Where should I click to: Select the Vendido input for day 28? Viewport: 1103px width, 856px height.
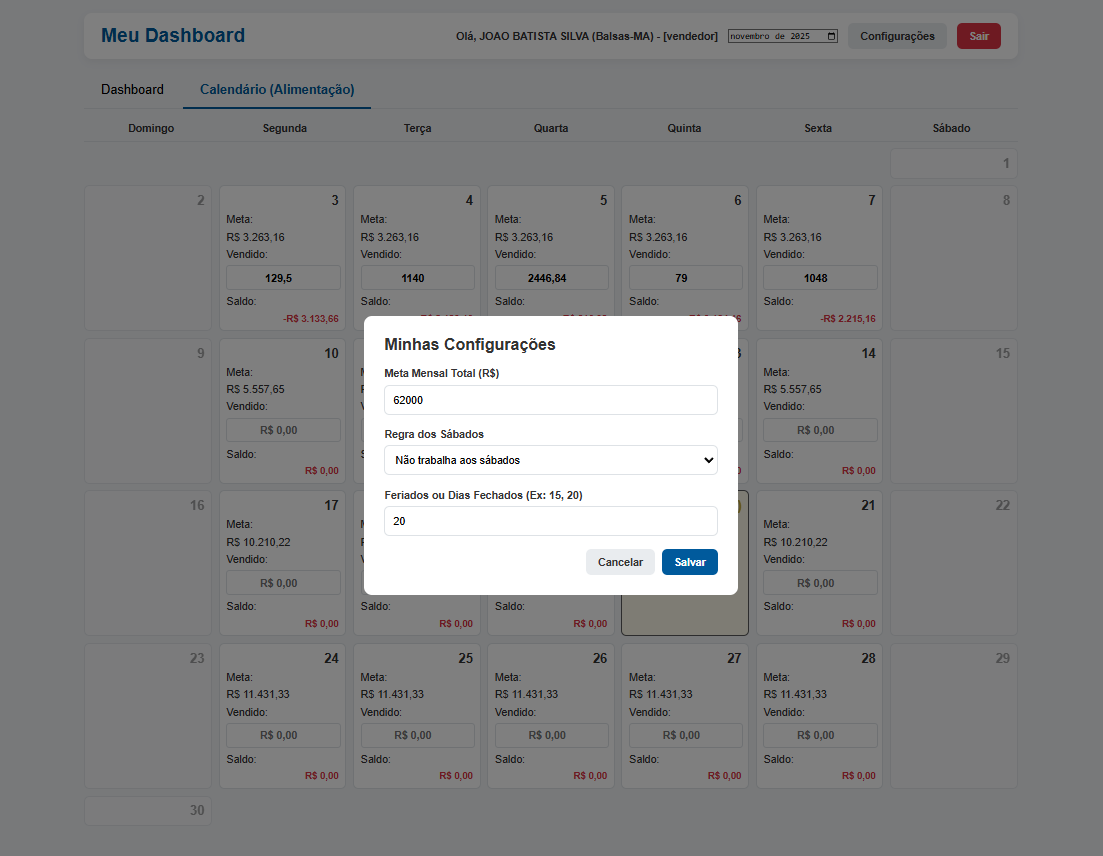click(x=820, y=735)
